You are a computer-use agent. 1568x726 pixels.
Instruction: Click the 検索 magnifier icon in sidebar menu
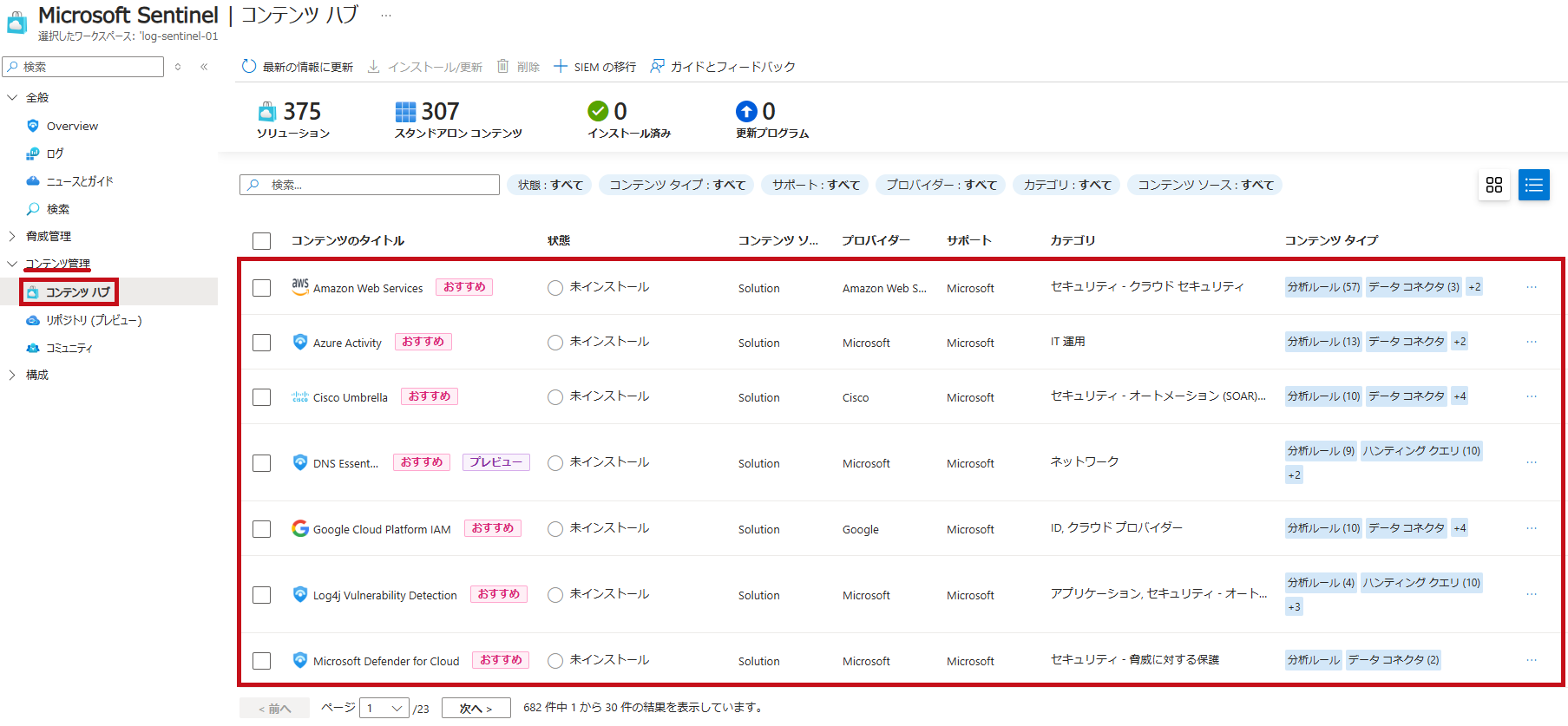33,209
